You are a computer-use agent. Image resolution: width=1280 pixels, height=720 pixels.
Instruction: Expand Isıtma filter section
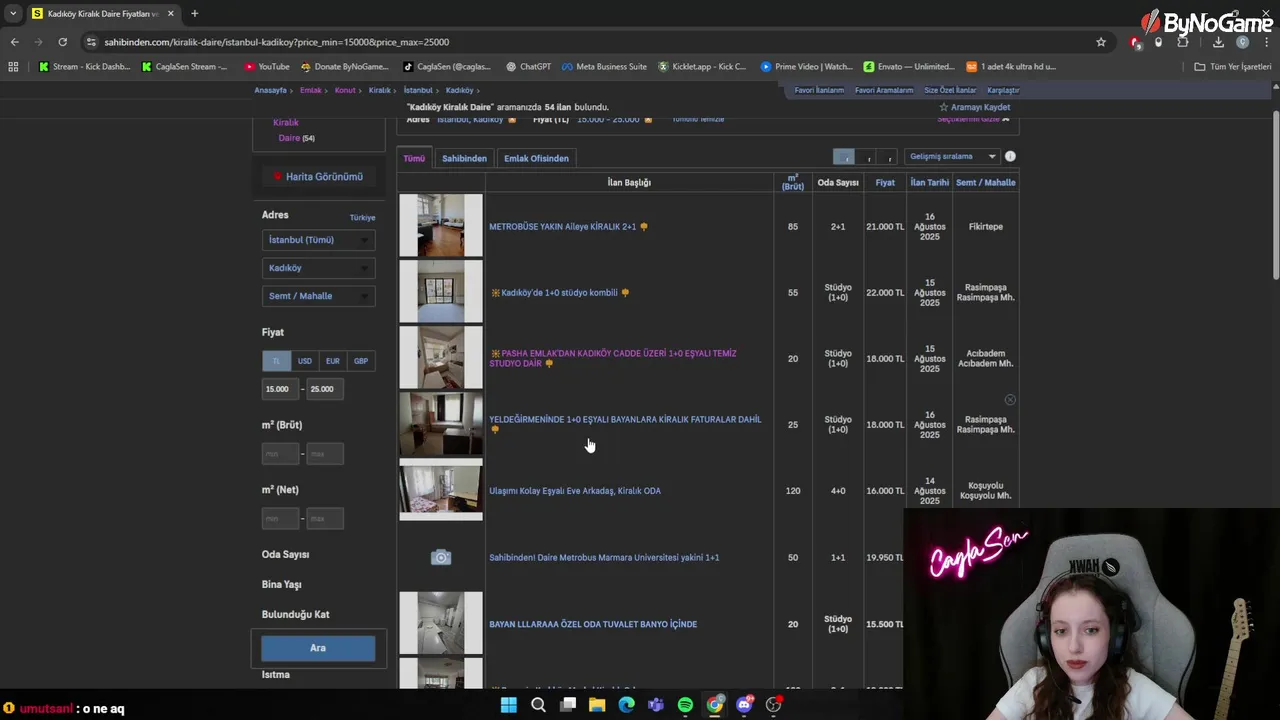275,674
